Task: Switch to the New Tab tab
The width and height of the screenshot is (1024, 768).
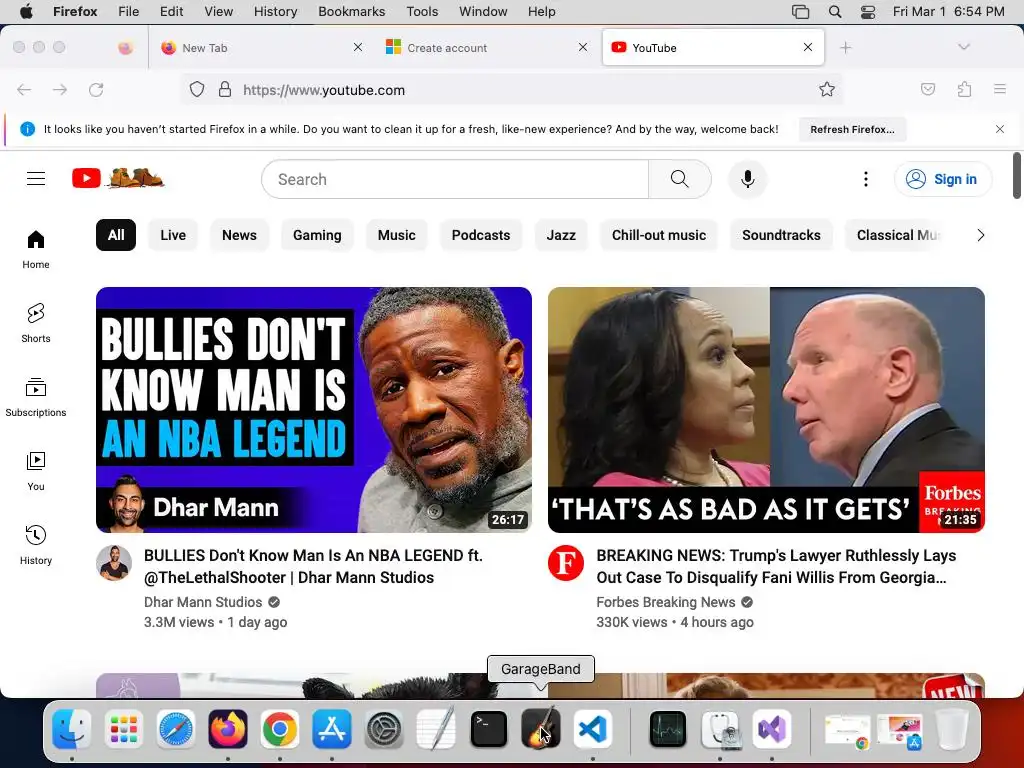Action: pyautogui.click(x=261, y=48)
